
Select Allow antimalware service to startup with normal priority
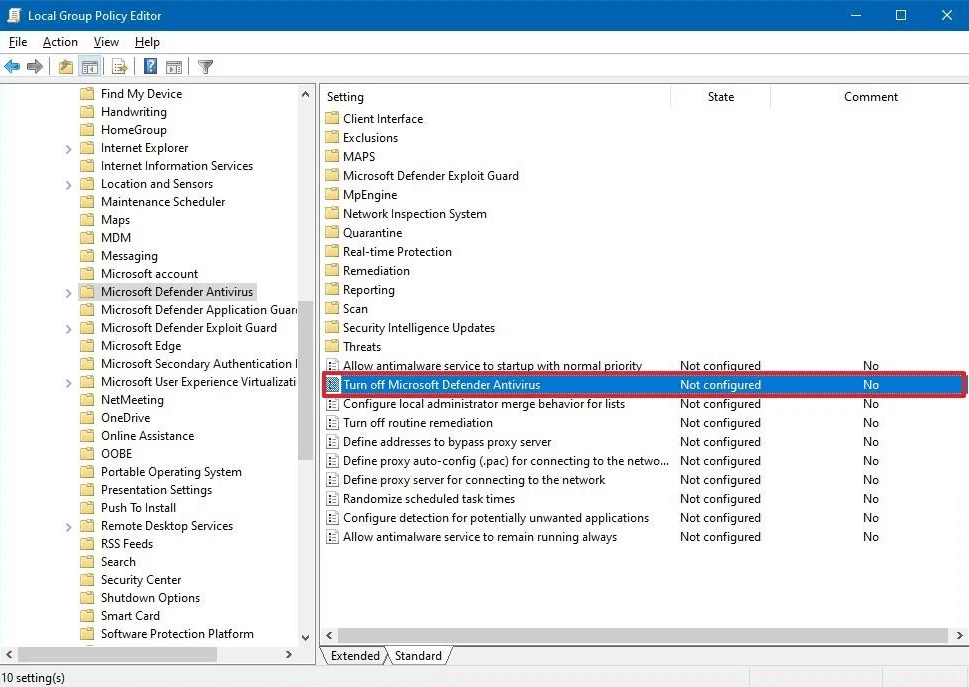[x=493, y=366]
